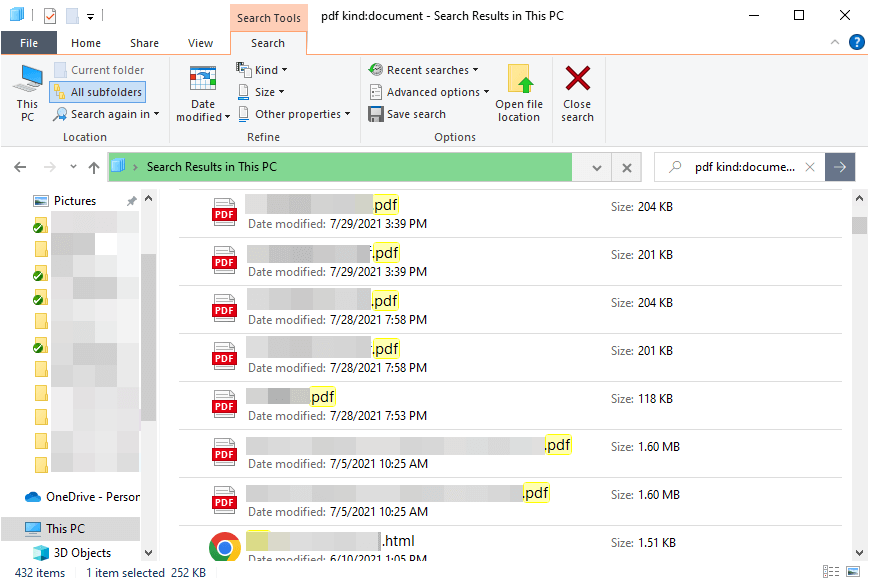The width and height of the screenshot is (869, 585).
Task: Click navigation pane scrollbar thumb
Action: pos(149,337)
